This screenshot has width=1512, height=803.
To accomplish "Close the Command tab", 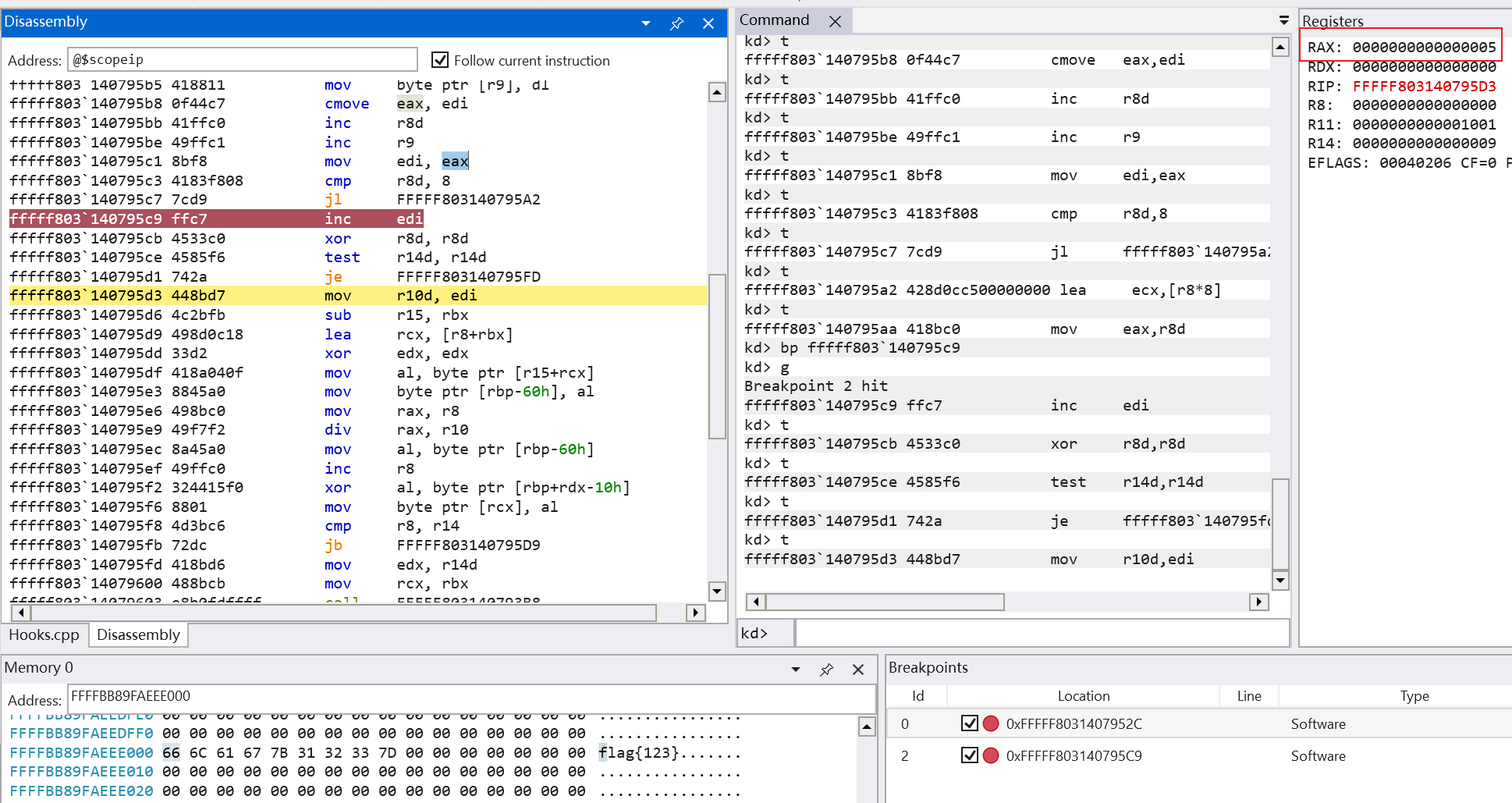I will point(835,21).
